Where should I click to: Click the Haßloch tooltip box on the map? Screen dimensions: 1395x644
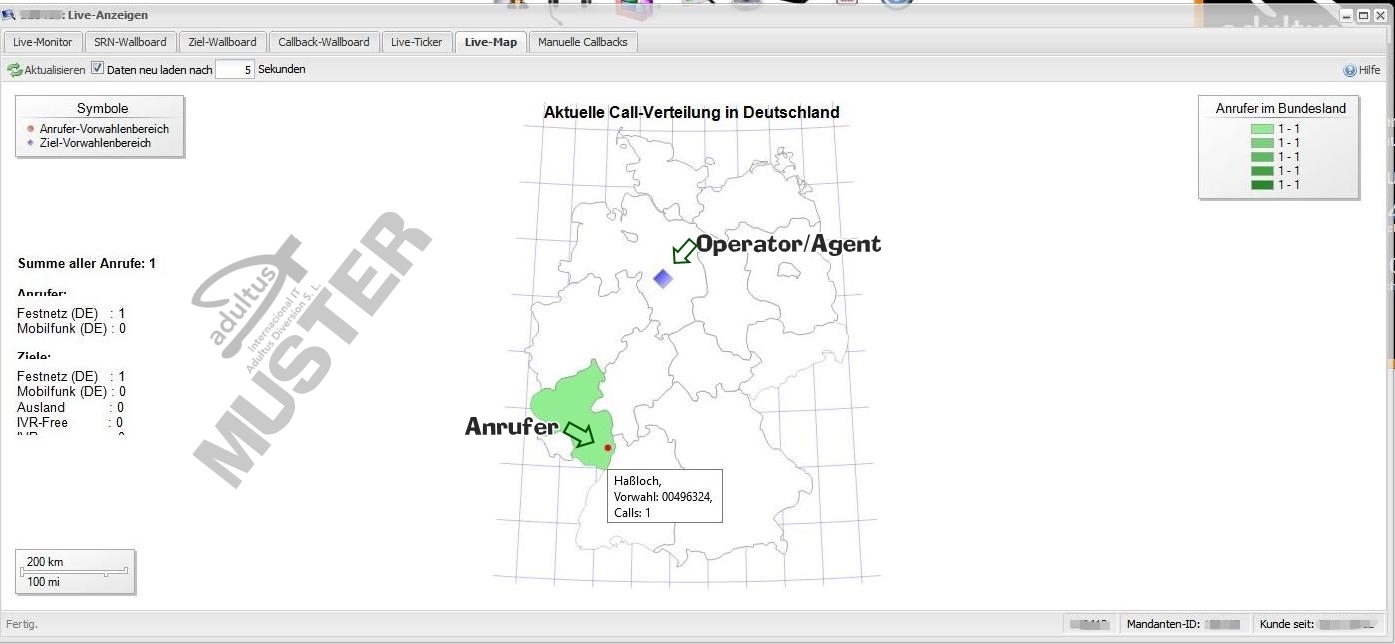coord(665,496)
